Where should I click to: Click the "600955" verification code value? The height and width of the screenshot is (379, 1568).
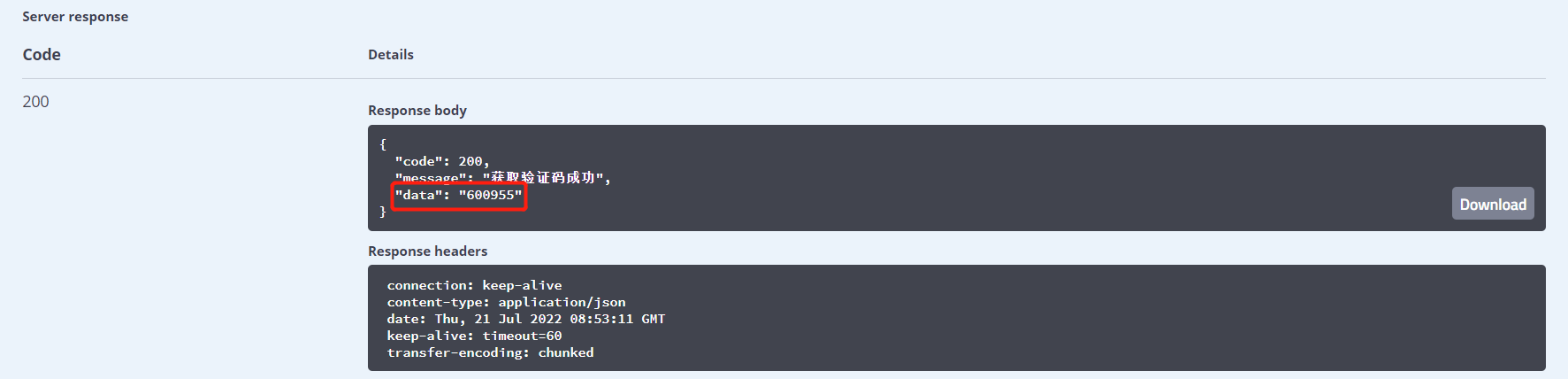(x=491, y=195)
